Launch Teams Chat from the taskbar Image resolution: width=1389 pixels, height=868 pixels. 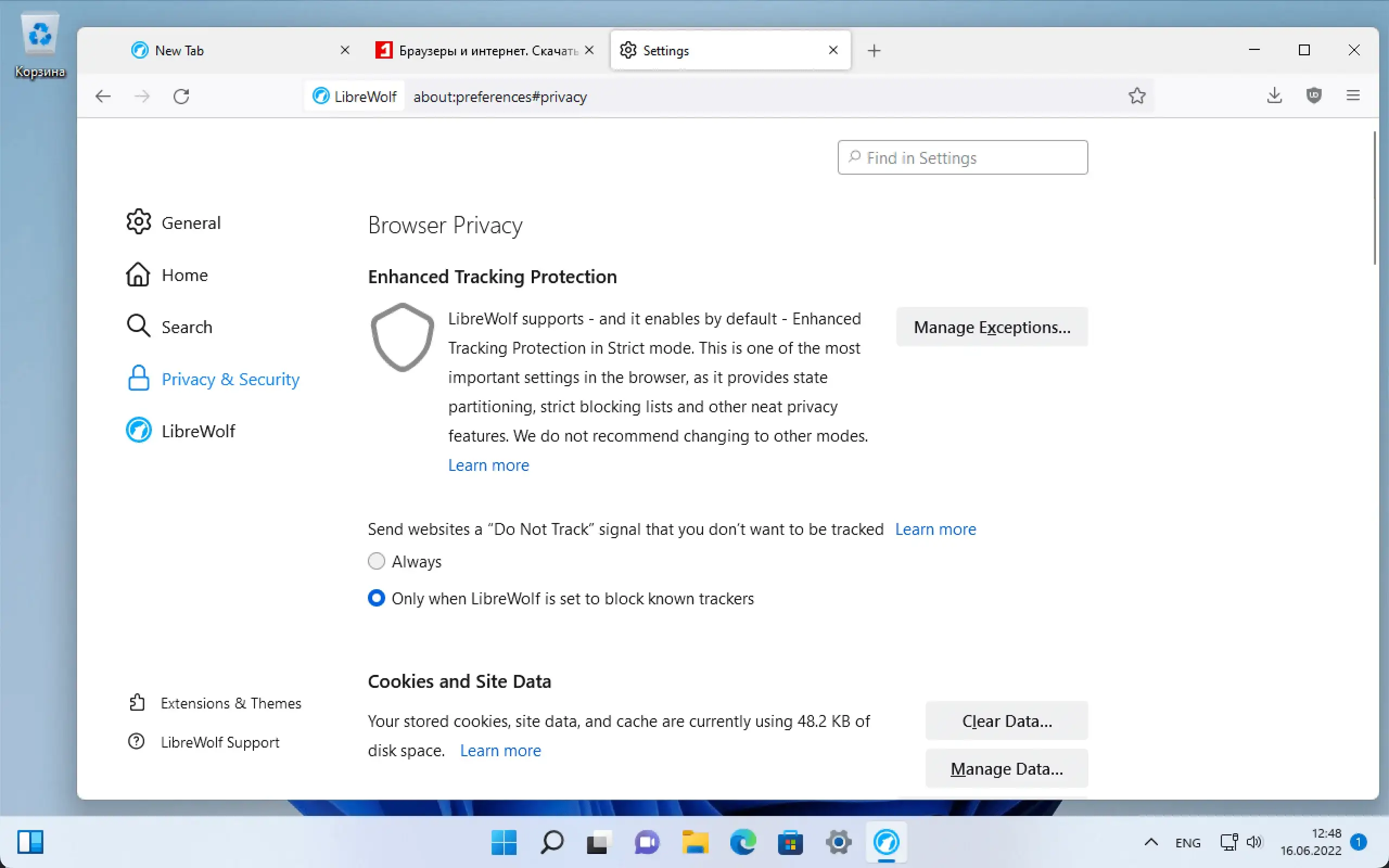click(x=646, y=842)
